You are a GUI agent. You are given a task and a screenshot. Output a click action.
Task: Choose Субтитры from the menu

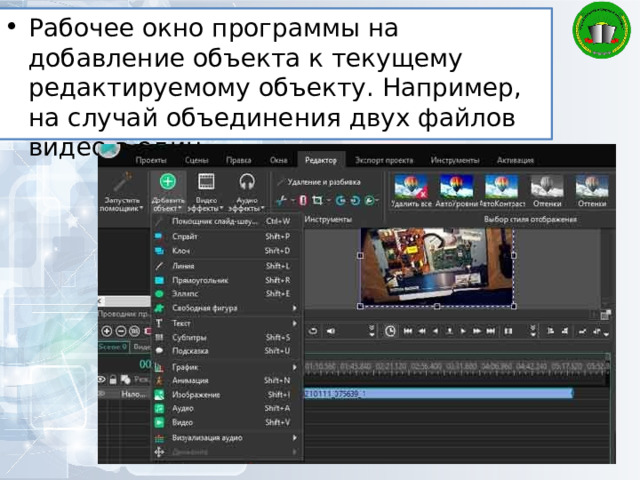[227, 338]
